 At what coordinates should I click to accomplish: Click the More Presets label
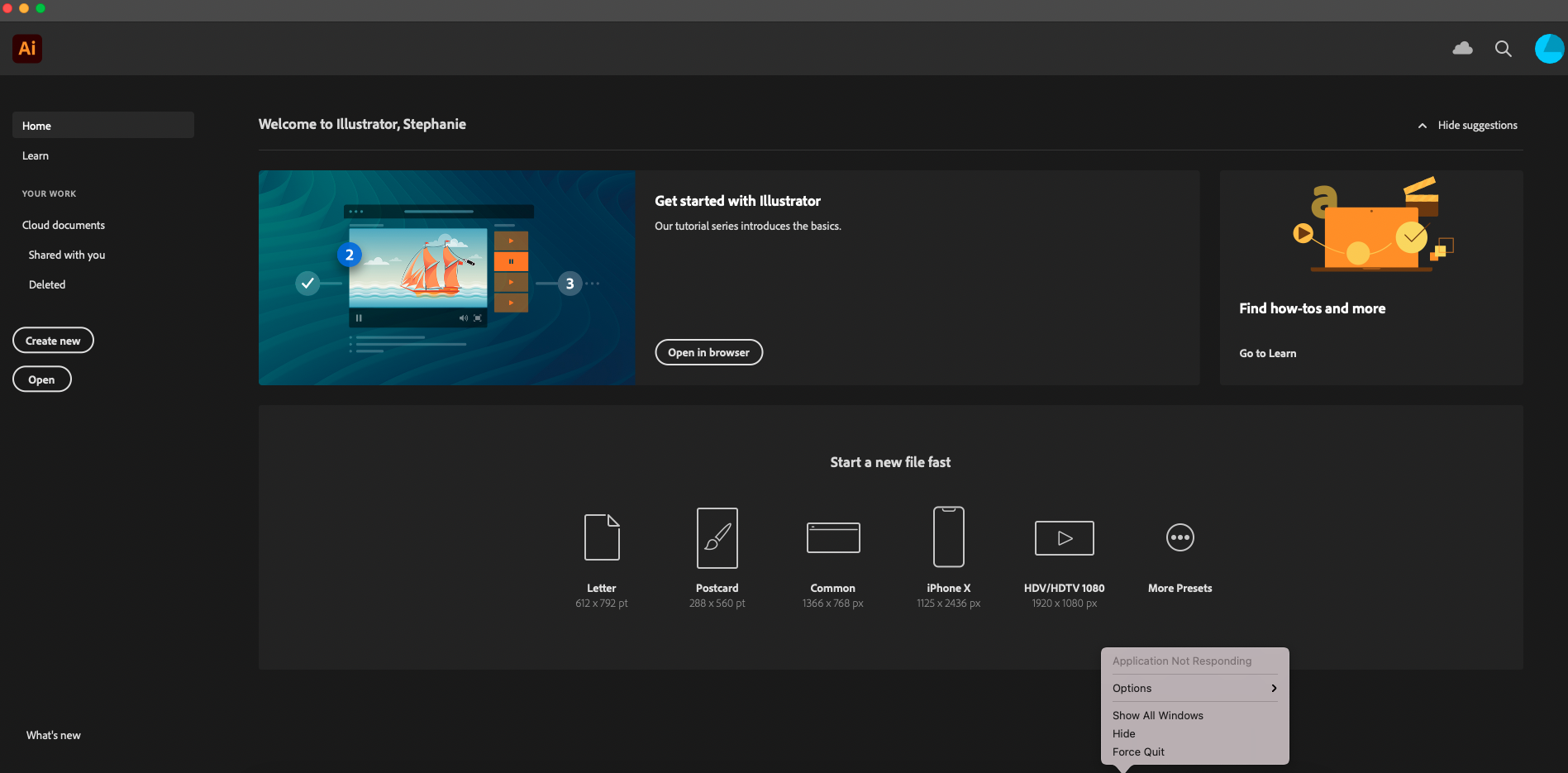point(1180,588)
